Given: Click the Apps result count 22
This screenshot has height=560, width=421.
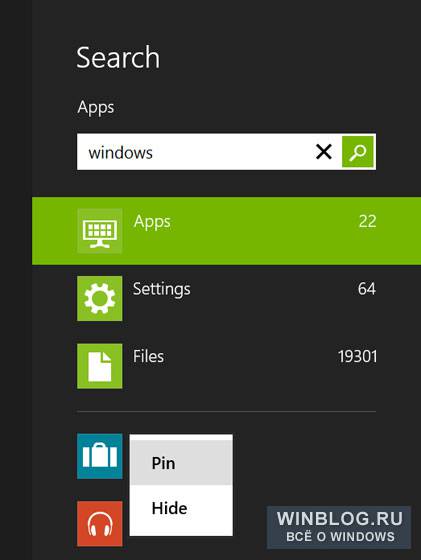Looking at the screenshot, I should pos(367,221).
